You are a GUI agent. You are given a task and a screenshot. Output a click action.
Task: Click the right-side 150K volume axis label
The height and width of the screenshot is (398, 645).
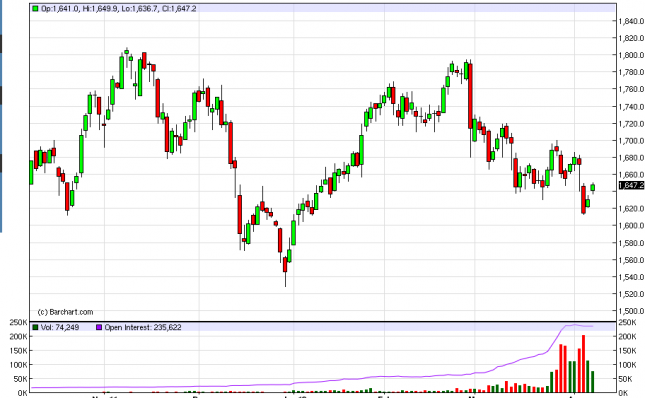pyautogui.click(x=627, y=351)
